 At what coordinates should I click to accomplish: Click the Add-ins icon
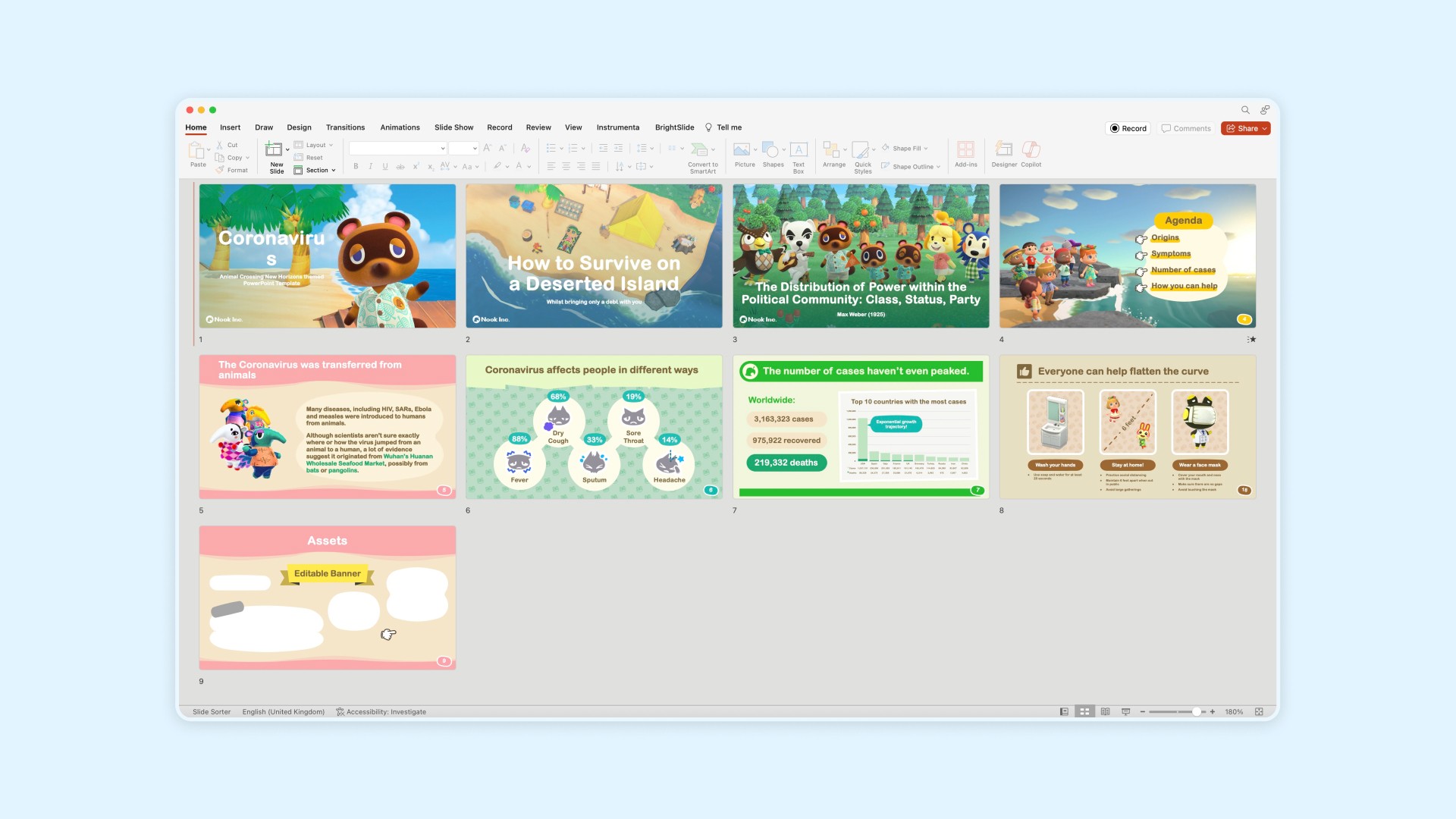(x=965, y=150)
